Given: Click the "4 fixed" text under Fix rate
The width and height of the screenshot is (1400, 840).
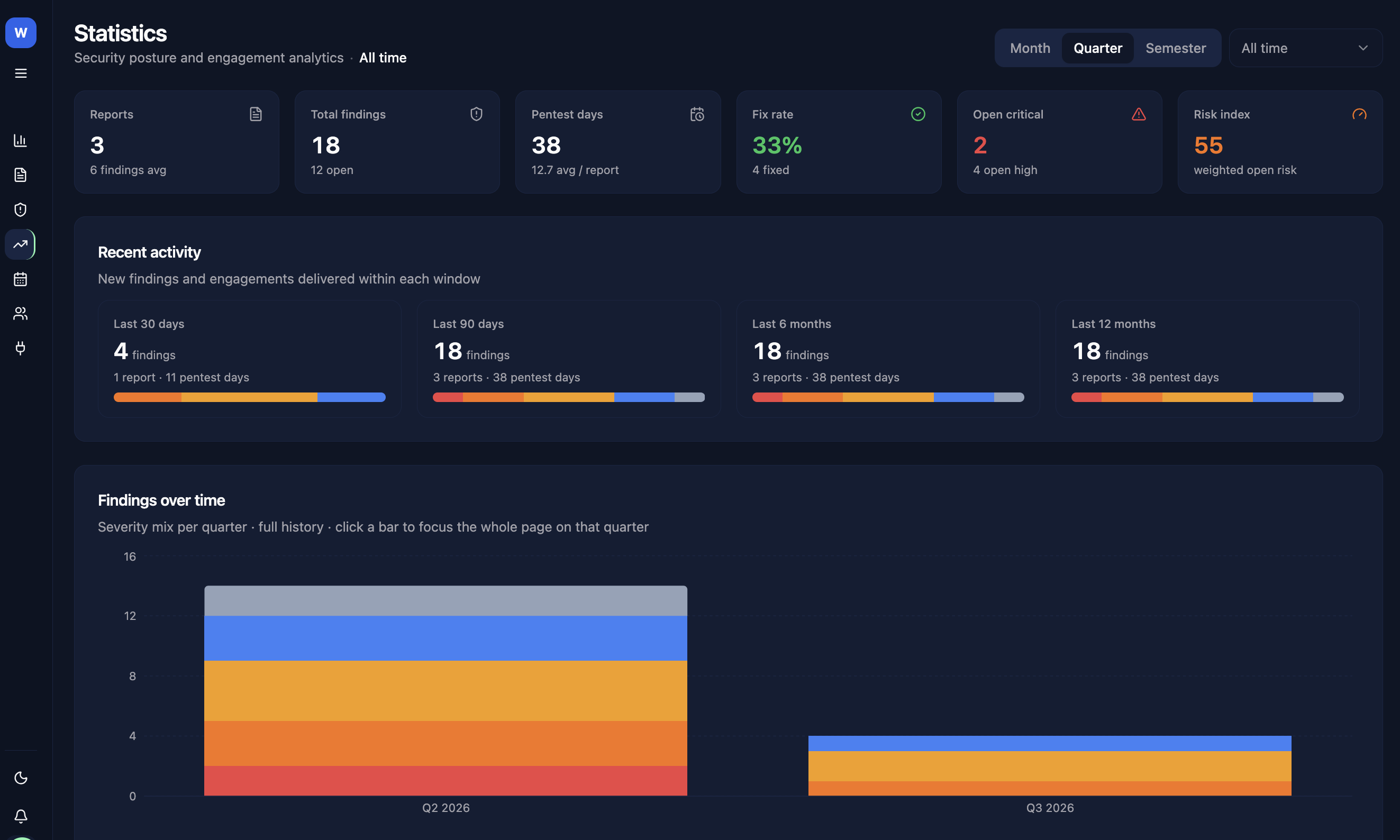Looking at the screenshot, I should (x=770, y=170).
